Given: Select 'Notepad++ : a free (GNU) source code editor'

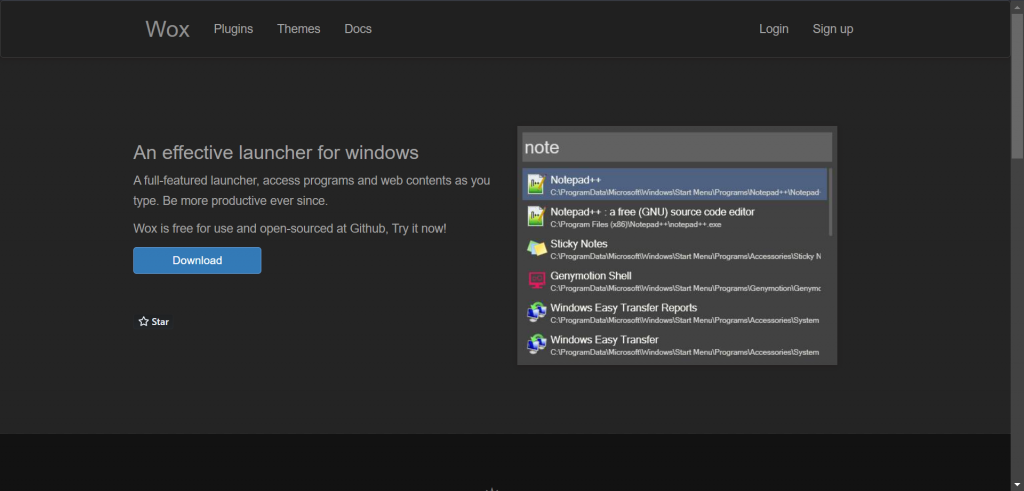Looking at the screenshot, I should pos(652,212).
